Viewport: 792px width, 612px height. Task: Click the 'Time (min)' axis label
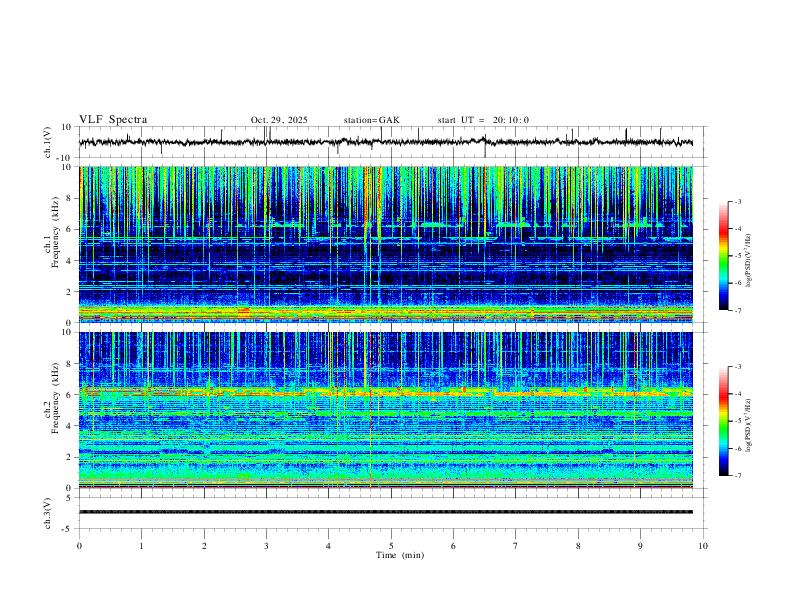(x=400, y=555)
